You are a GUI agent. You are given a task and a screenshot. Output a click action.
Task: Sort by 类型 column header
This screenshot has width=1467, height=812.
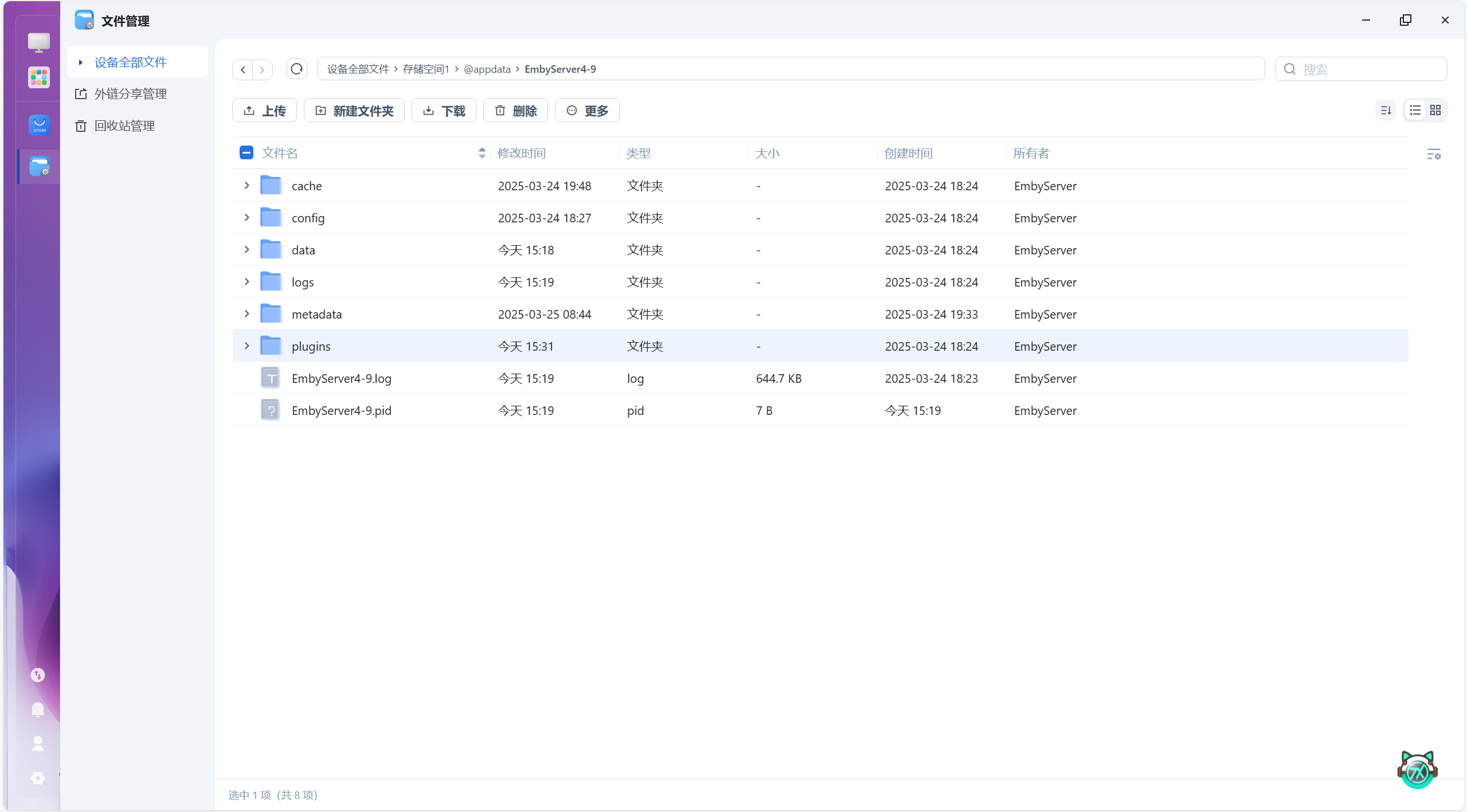638,153
